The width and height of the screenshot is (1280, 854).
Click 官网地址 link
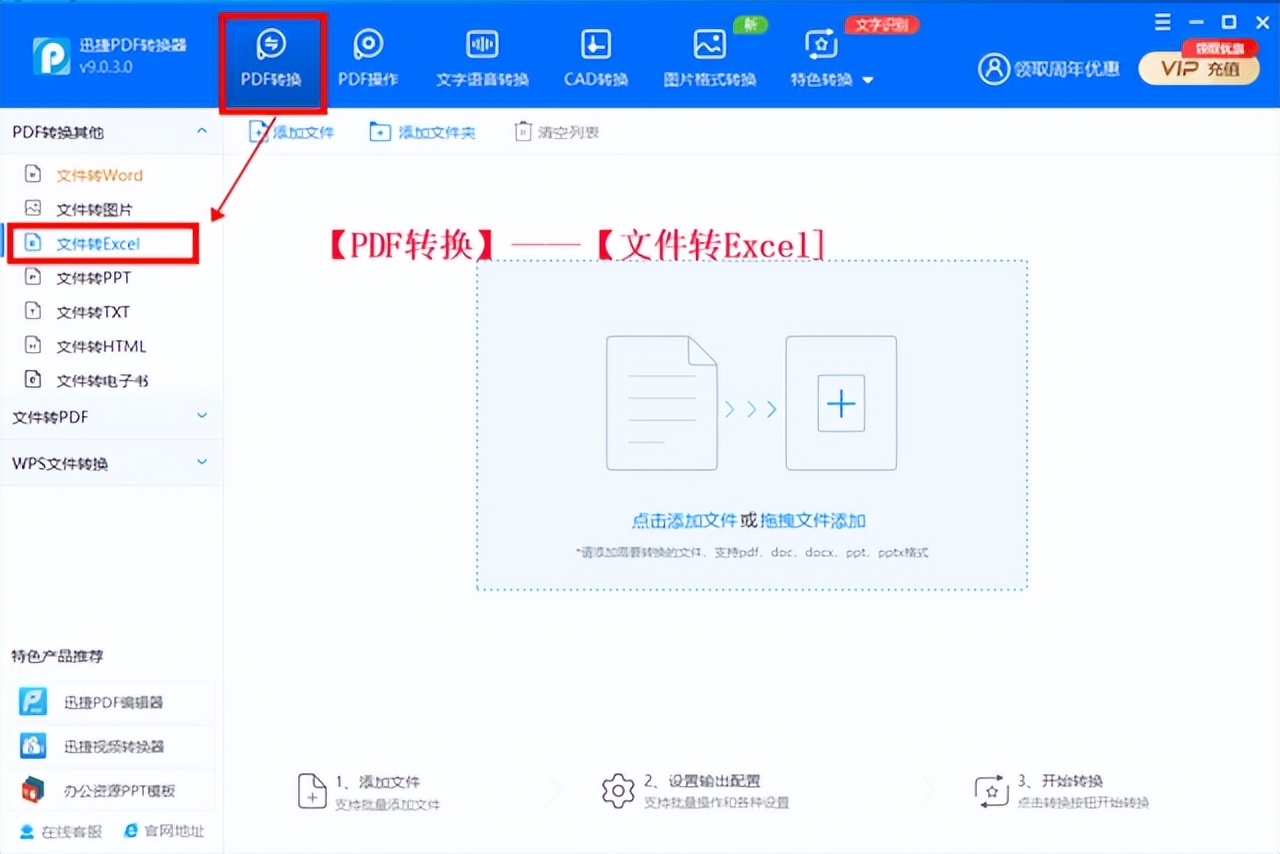click(x=164, y=831)
